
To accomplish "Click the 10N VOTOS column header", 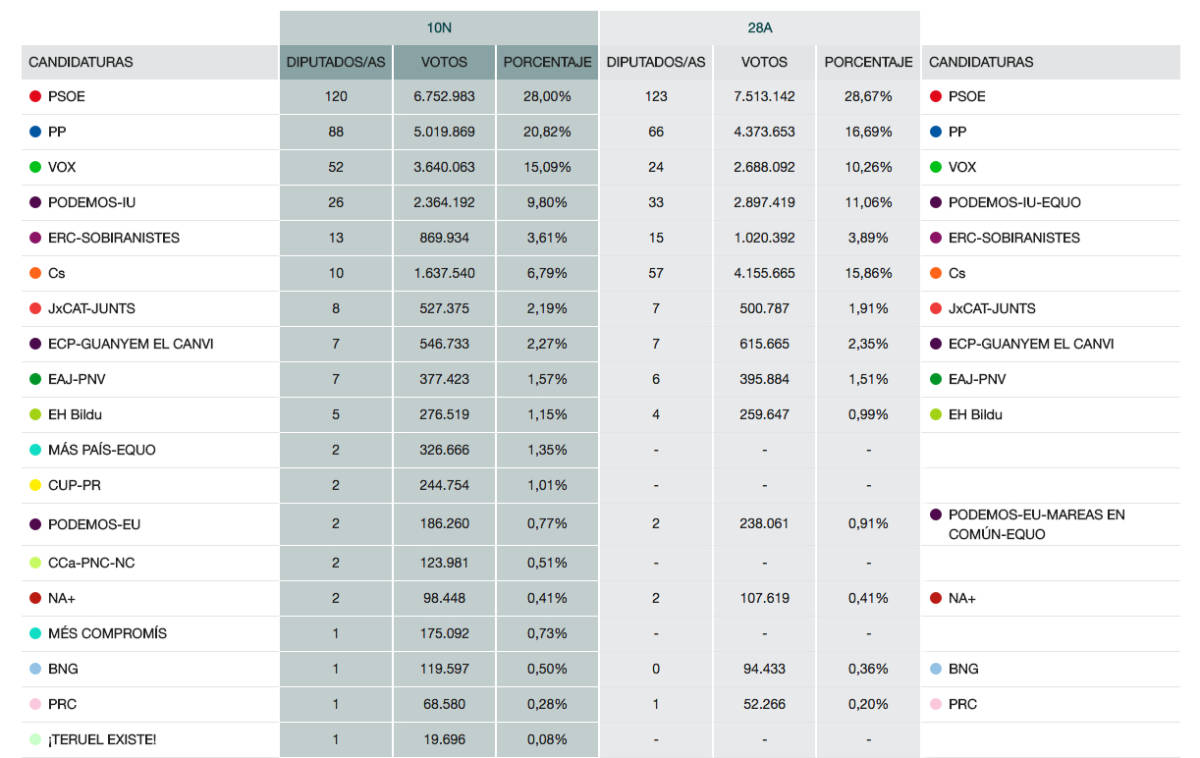I will tap(444, 62).
